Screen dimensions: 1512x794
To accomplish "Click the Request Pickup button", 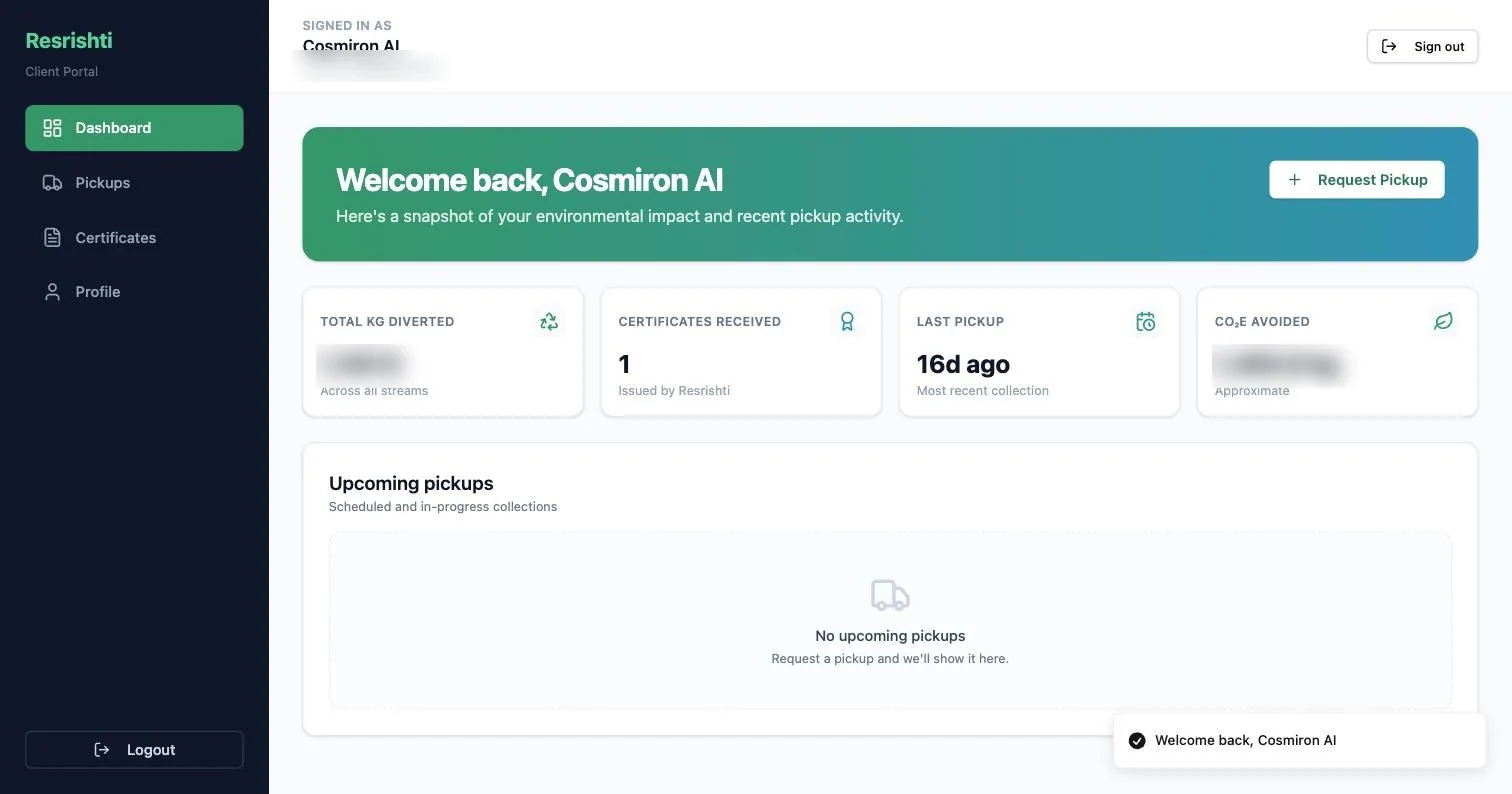I will point(1357,180).
